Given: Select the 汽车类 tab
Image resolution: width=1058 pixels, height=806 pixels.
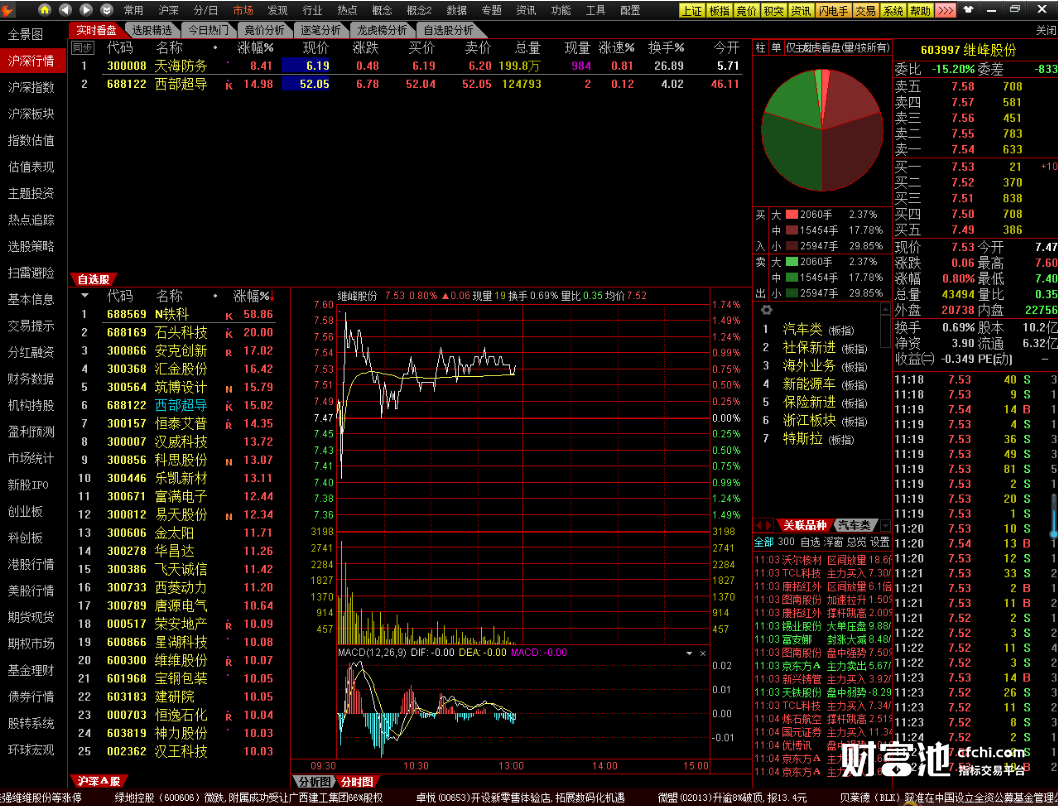Looking at the screenshot, I should pos(855,525).
